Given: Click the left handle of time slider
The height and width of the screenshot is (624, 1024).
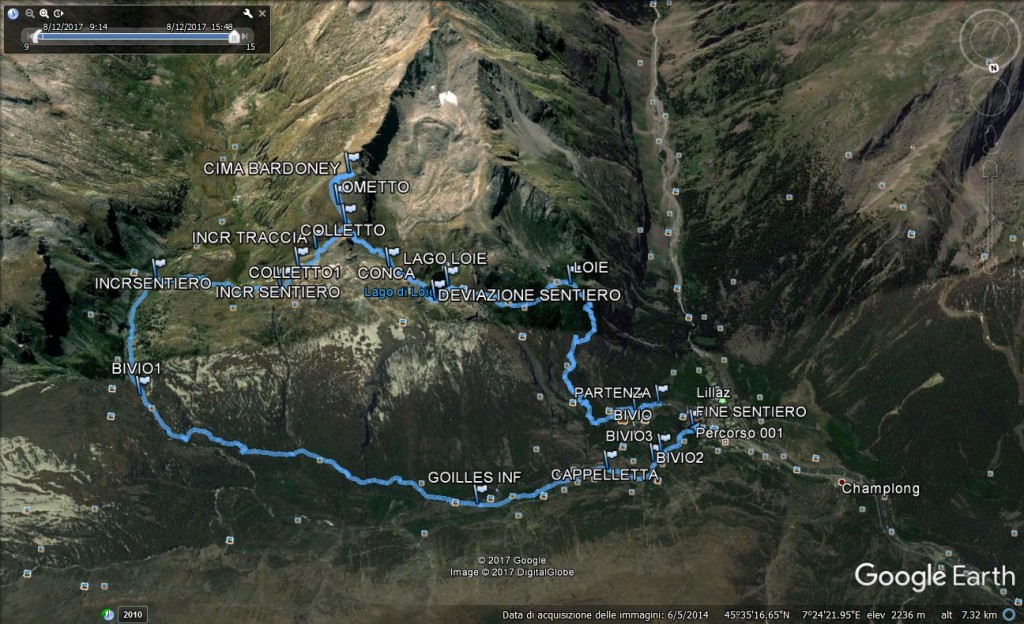Looking at the screenshot, I should pyautogui.click(x=37, y=37).
